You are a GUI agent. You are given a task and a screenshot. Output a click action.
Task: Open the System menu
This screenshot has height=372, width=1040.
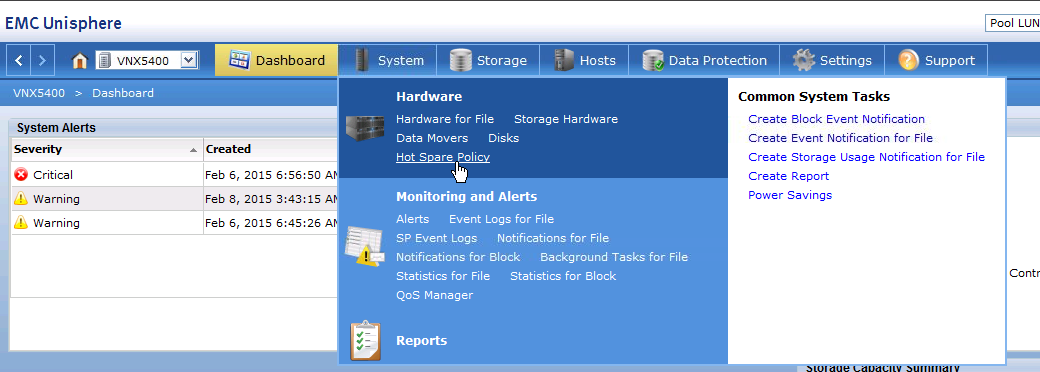pos(387,60)
